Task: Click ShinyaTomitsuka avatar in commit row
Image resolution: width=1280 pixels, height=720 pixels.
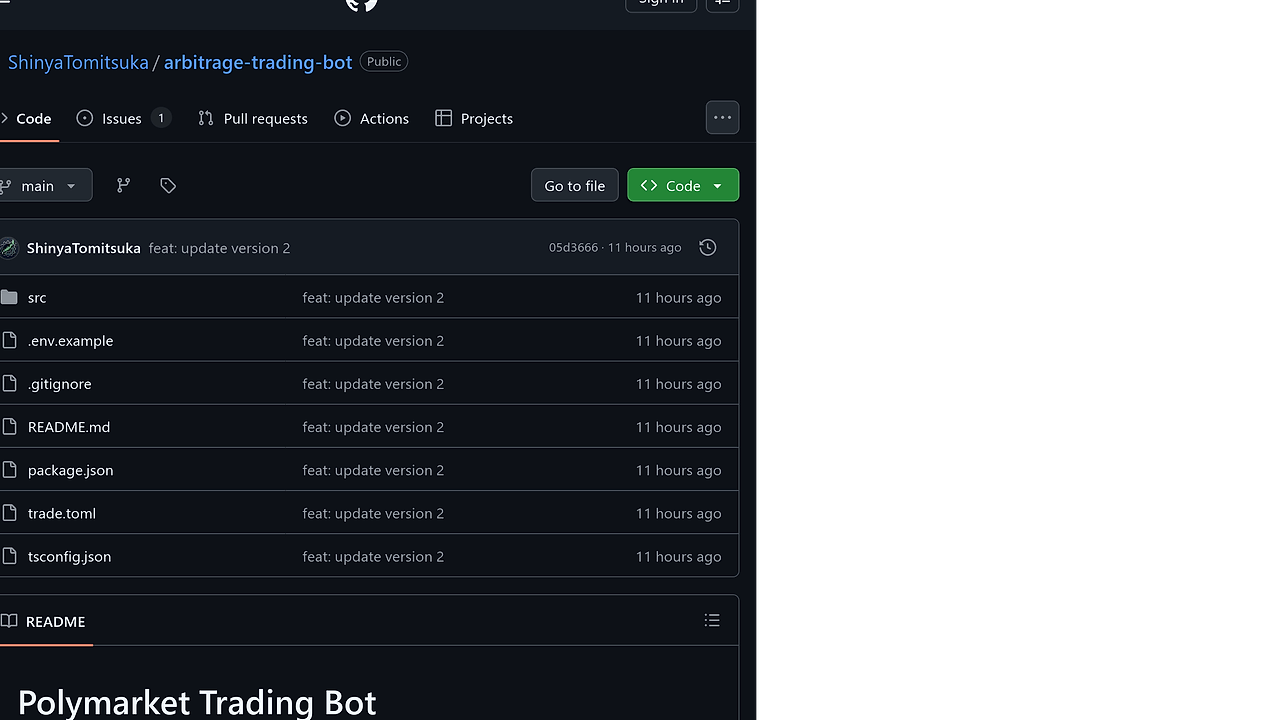Action: [9, 248]
